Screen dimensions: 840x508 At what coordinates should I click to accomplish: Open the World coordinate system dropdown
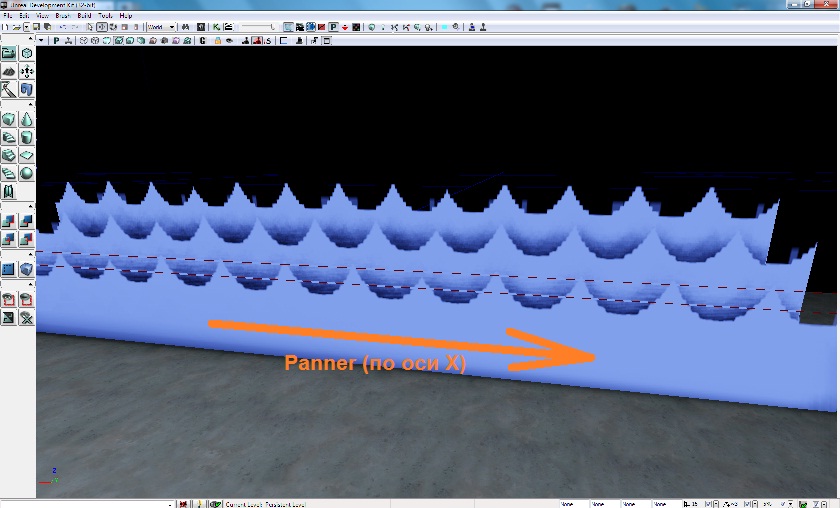(x=161, y=27)
